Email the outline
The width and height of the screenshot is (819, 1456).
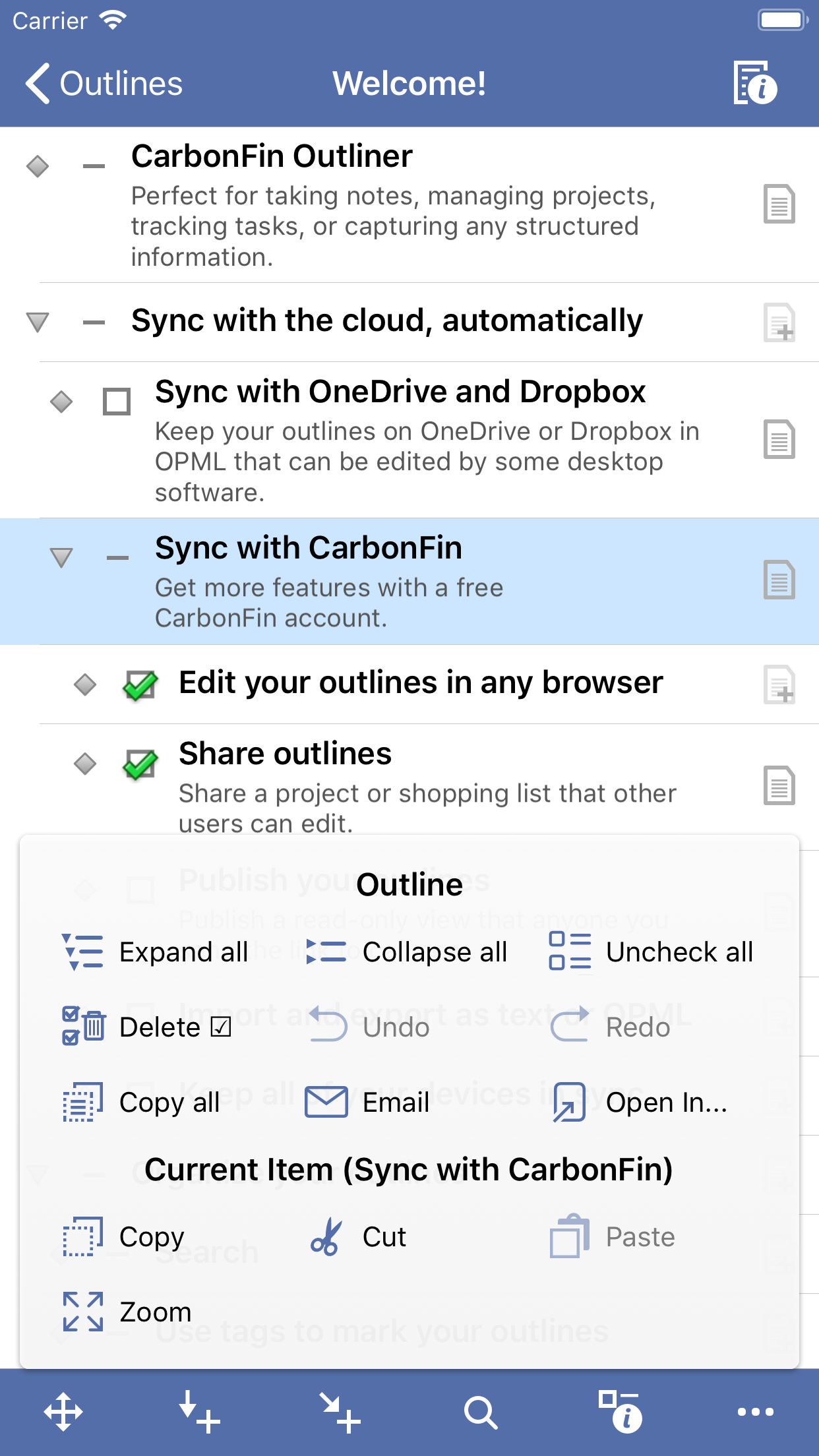click(367, 1103)
